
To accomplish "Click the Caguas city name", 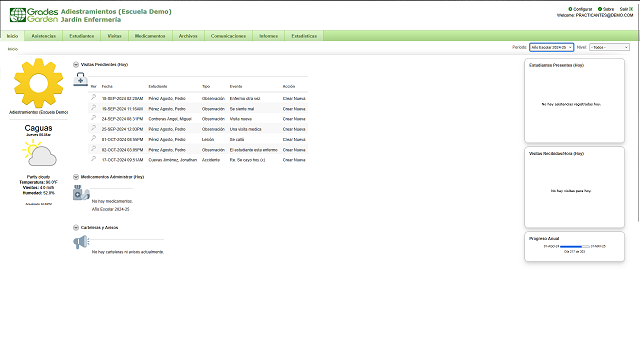I will pyautogui.click(x=38, y=128).
